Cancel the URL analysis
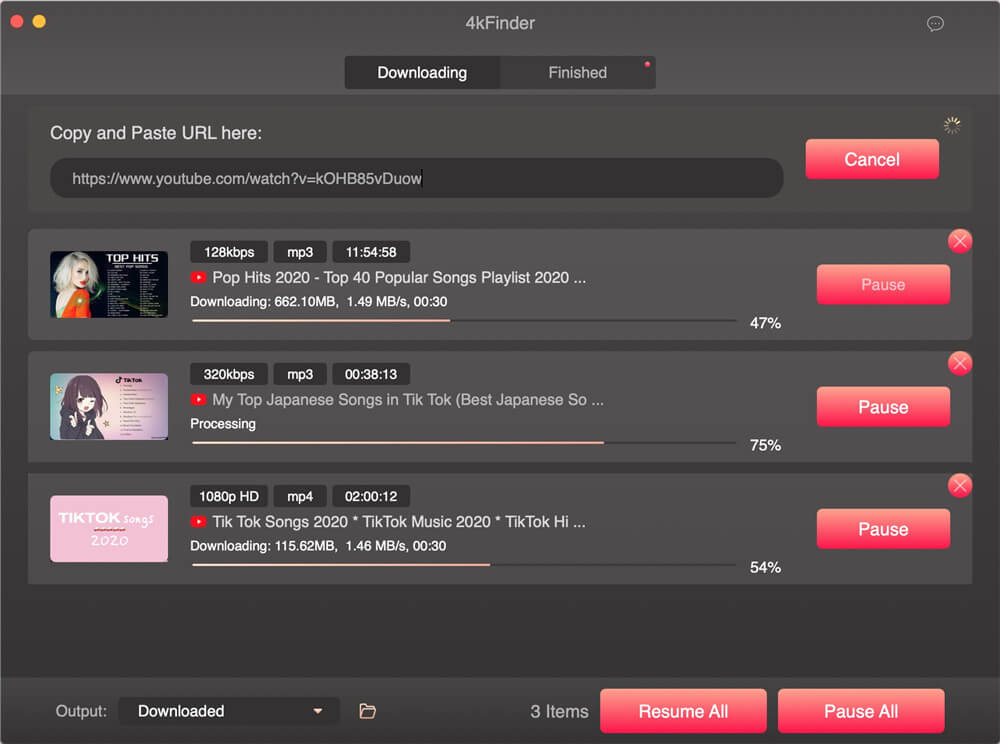 pyautogui.click(x=872, y=159)
